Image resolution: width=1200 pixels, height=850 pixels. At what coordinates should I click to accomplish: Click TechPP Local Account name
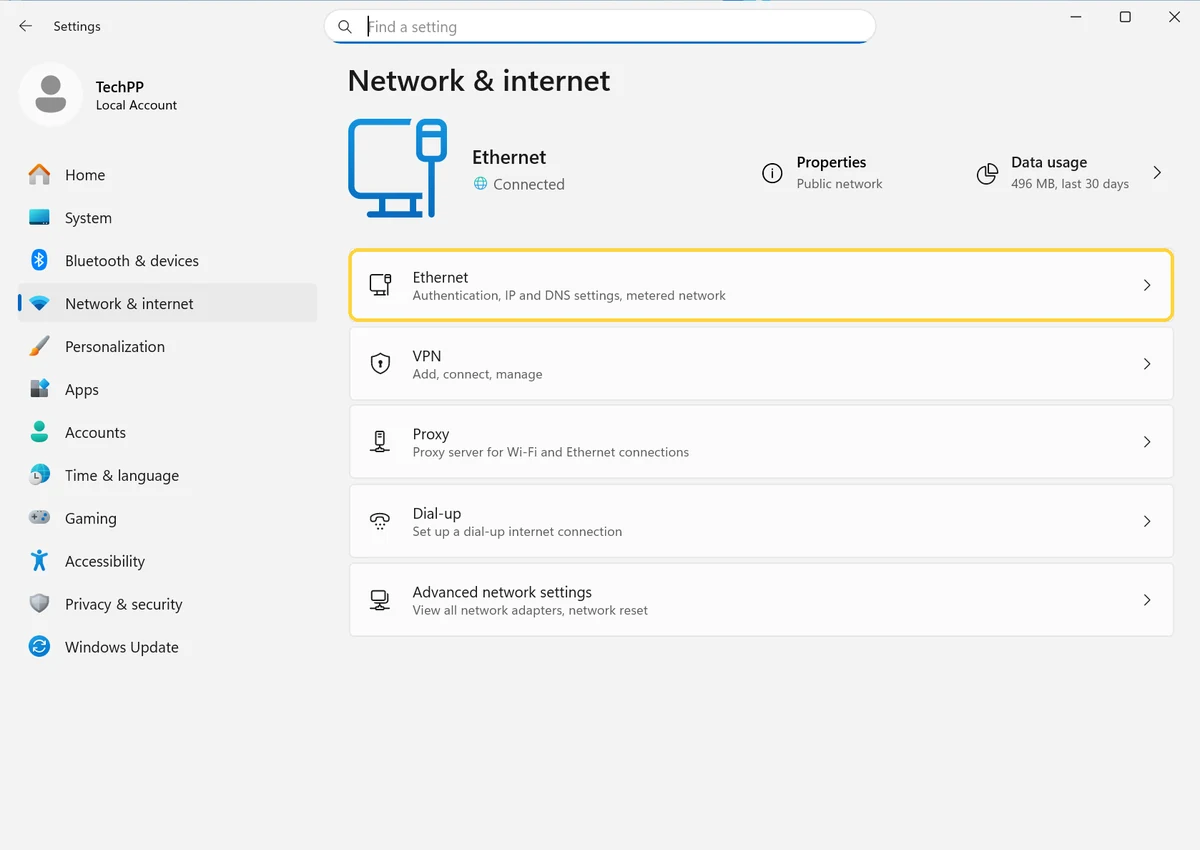tap(136, 95)
